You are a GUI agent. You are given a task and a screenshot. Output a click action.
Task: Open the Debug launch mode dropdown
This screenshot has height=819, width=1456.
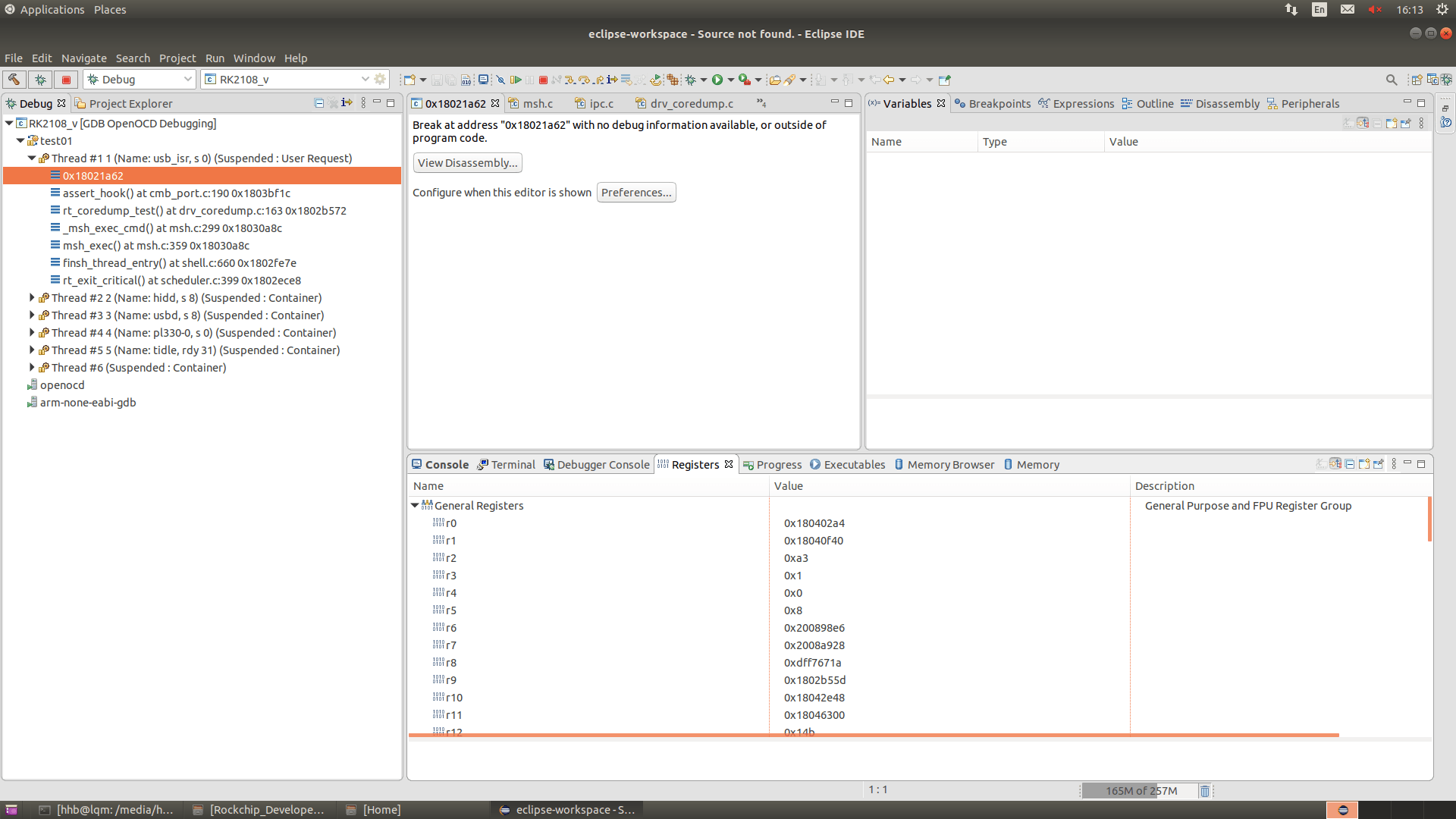pyautogui.click(x=141, y=80)
